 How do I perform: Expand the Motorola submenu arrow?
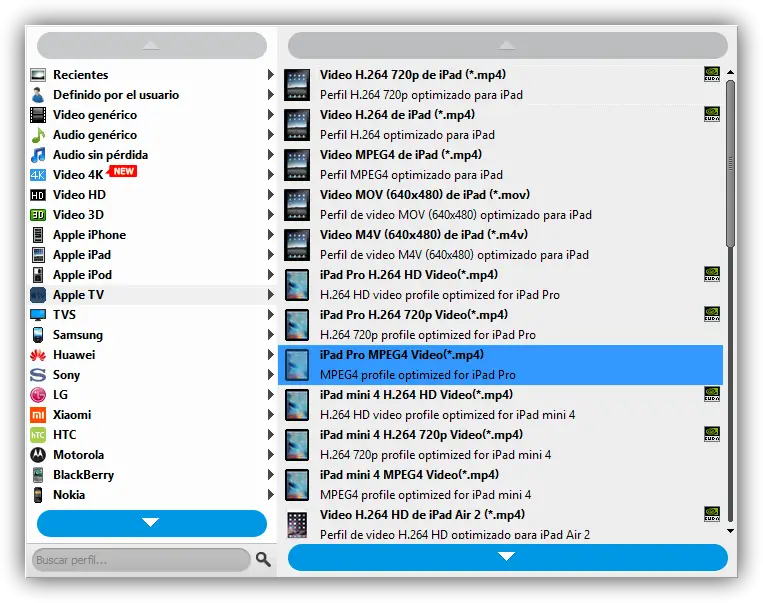pyautogui.click(x=271, y=455)
